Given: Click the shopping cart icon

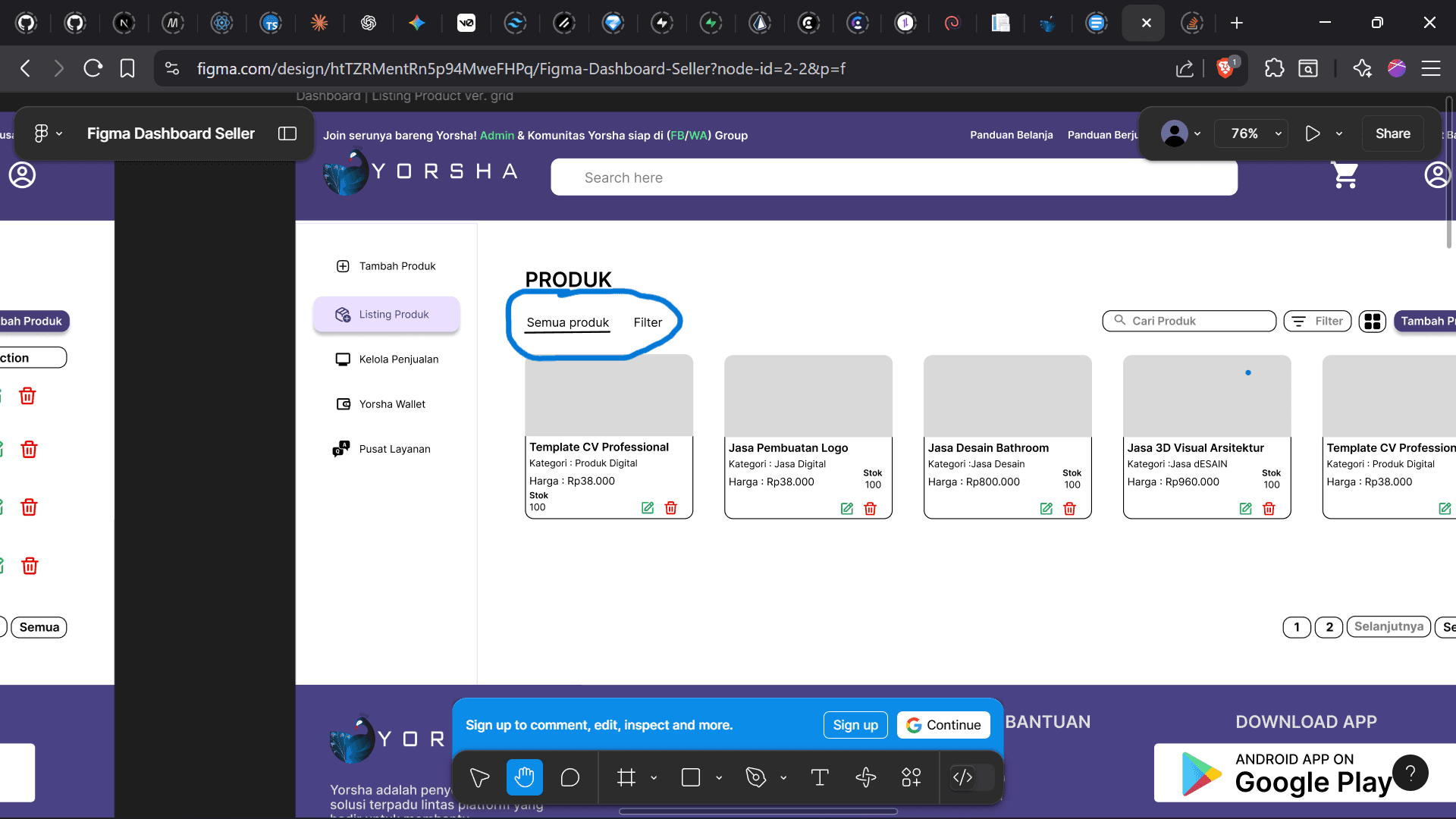Looking at the screenshot, I should pyautogui.click(x=1345, y=175).
